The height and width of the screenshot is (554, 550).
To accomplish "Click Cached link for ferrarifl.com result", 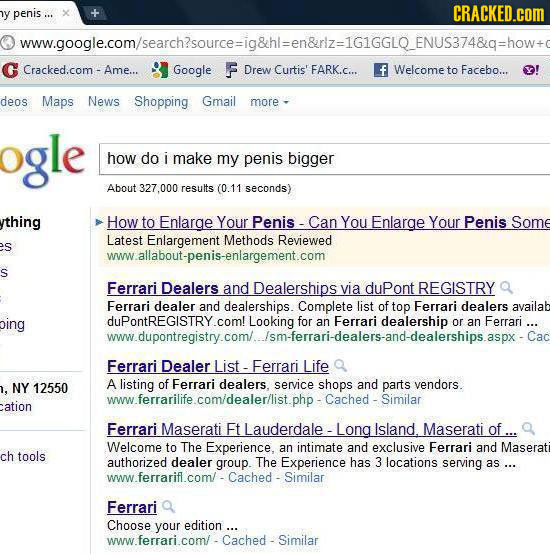I will (x=250, y=477).
